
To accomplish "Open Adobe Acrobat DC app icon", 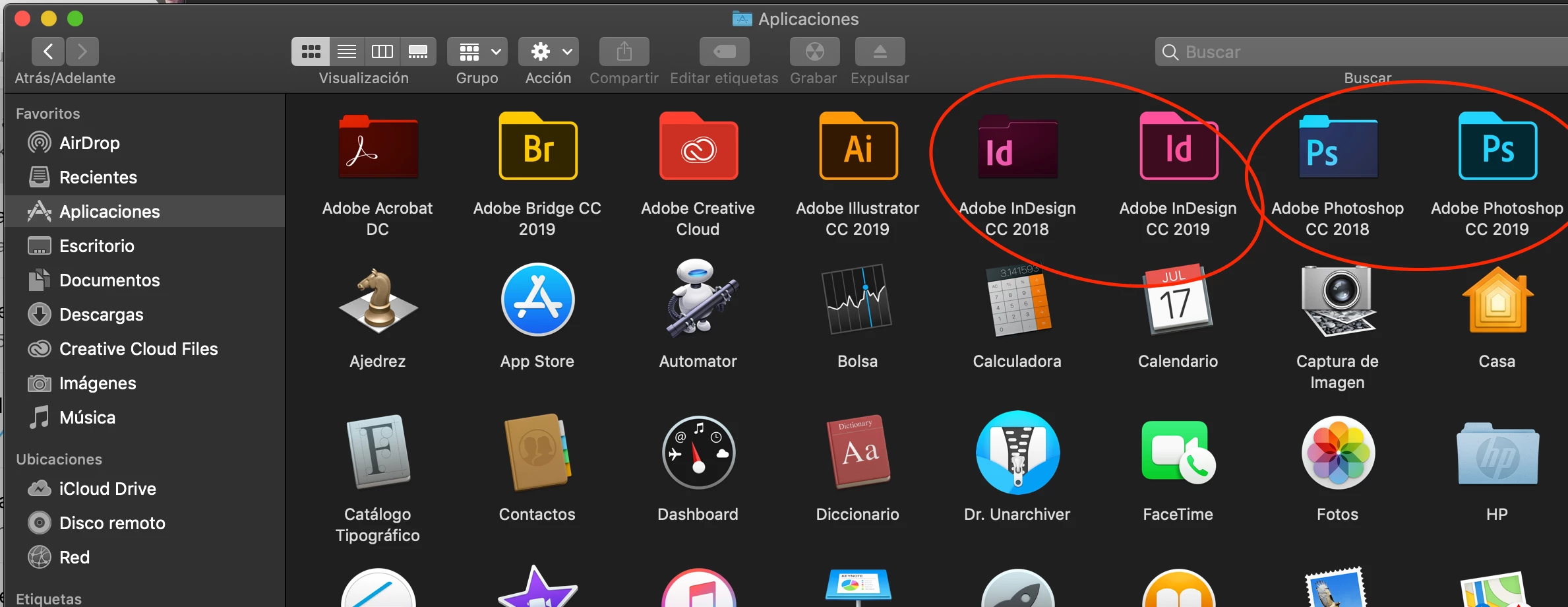I will coord(378,146).
